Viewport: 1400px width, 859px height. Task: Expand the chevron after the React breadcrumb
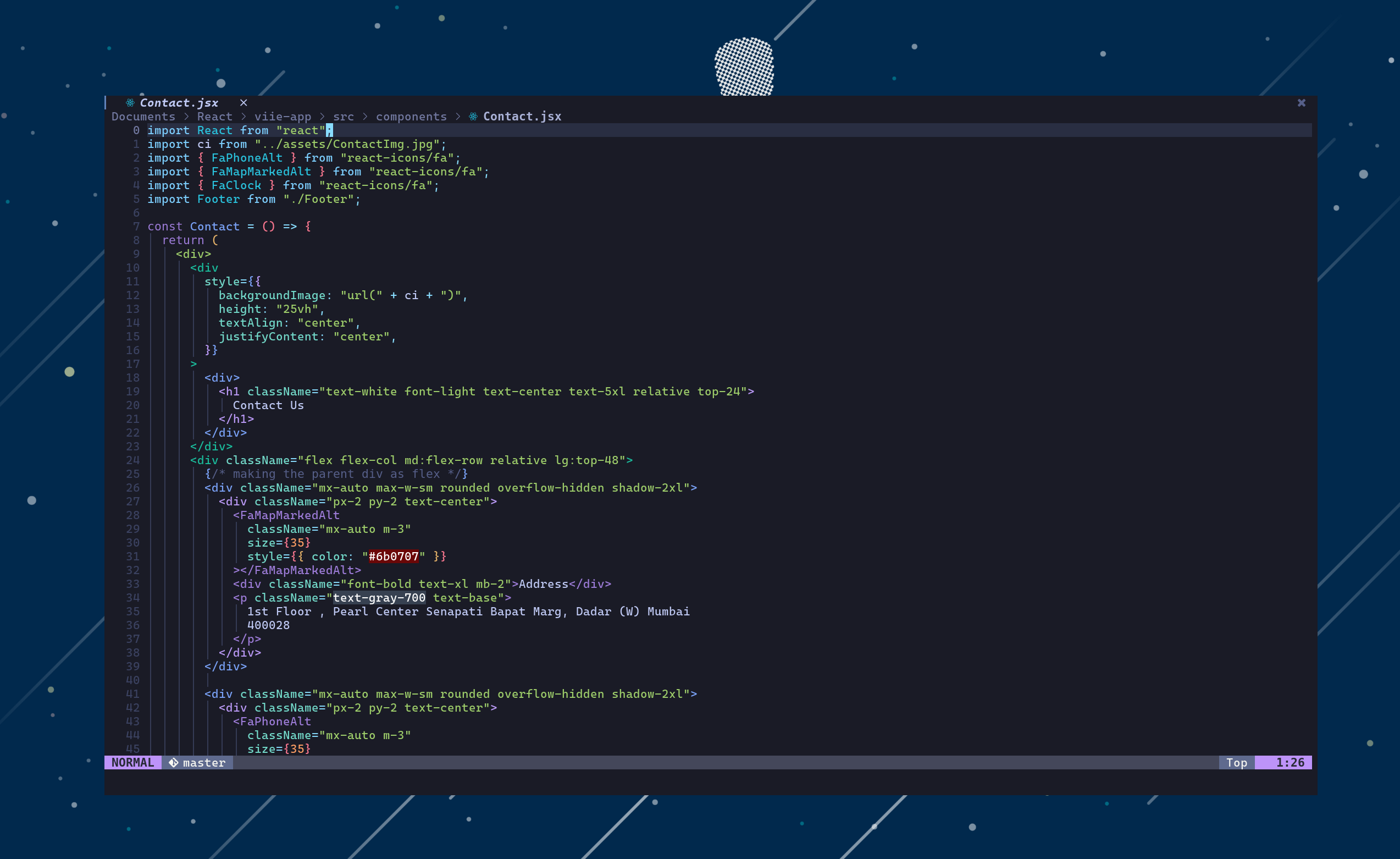[x=243, y=117]
